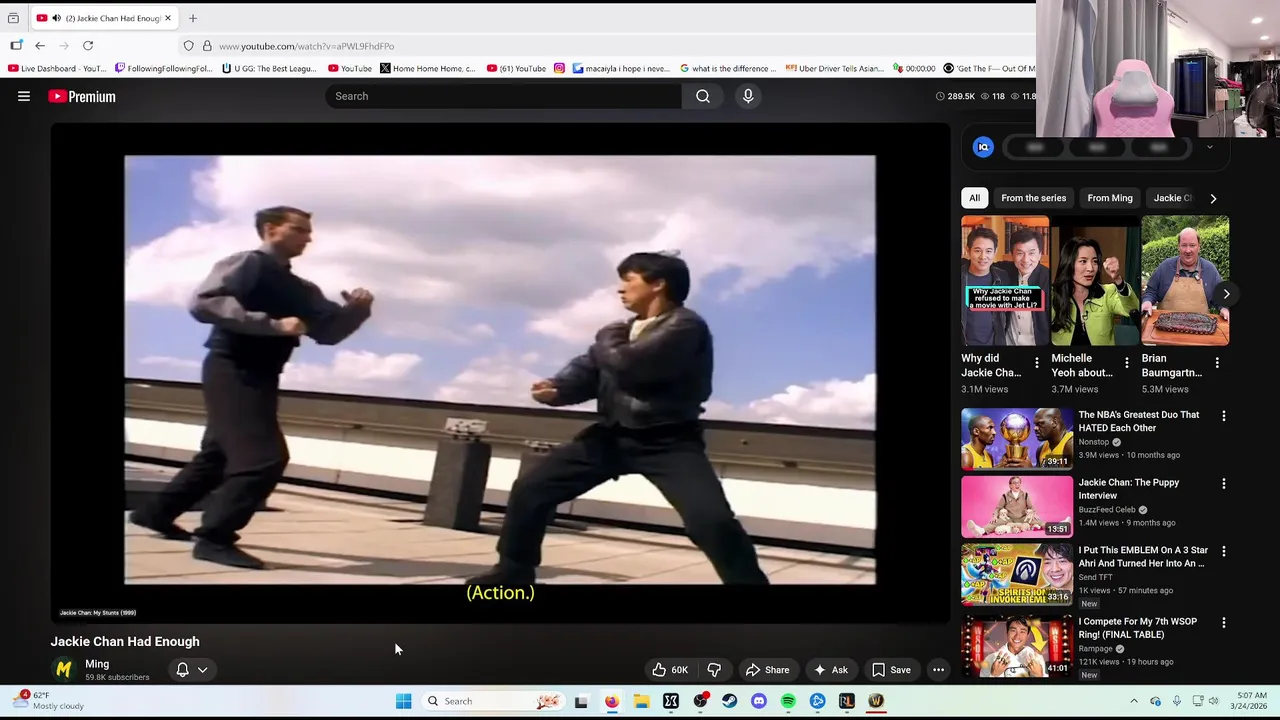Open options for Puppy Interview video
1280x720 pixels.
[1223, 484]
